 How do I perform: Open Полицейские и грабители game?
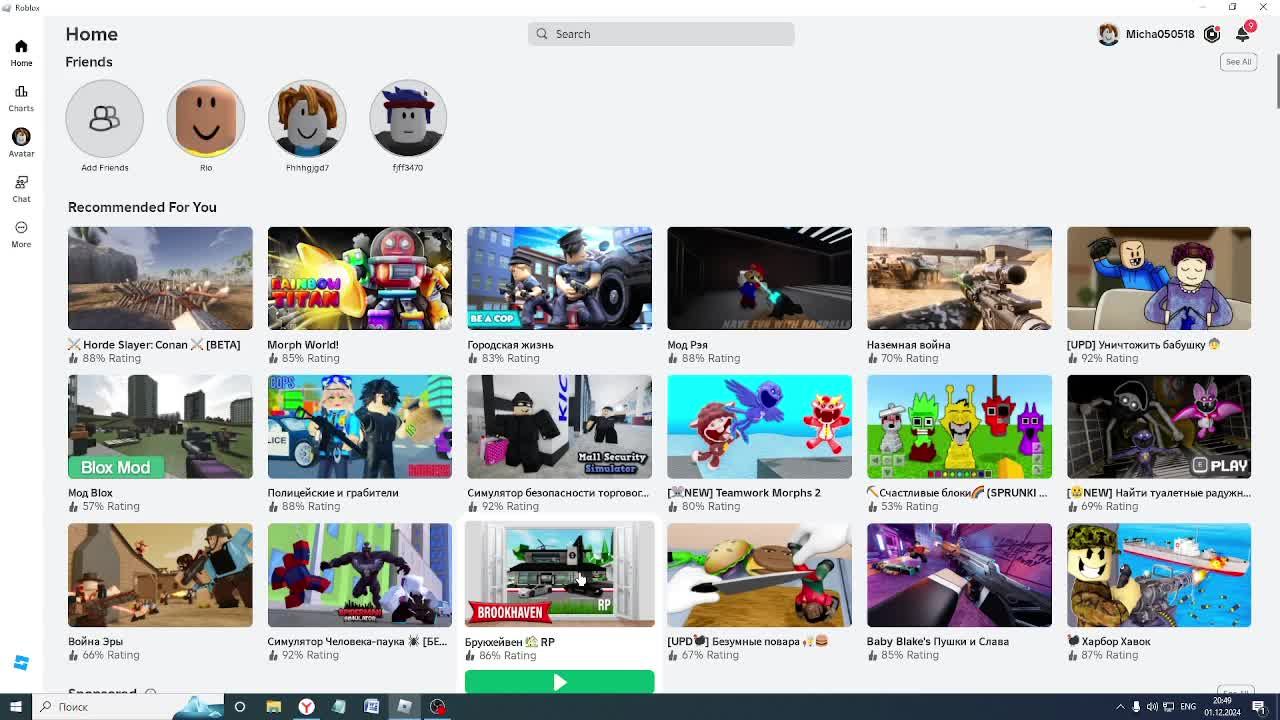coord(360,426)
